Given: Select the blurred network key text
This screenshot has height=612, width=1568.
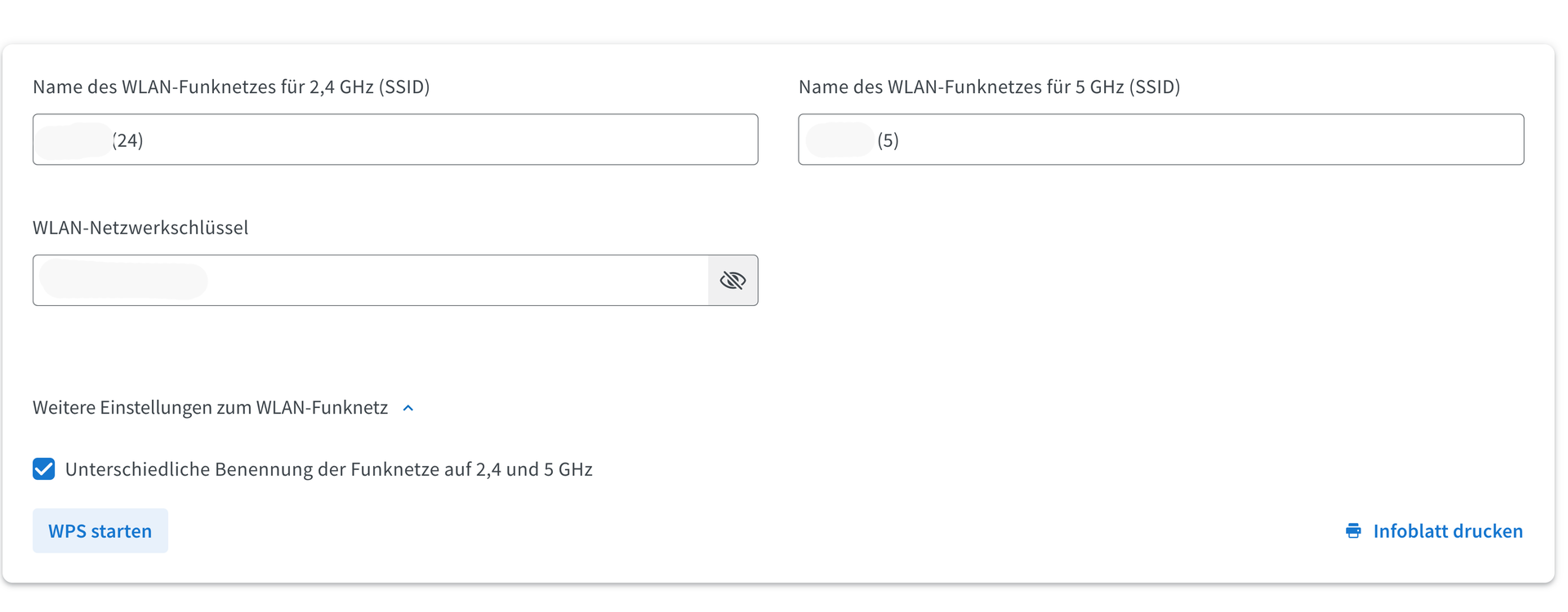Looking at the screenshot, I should [123, 281].
